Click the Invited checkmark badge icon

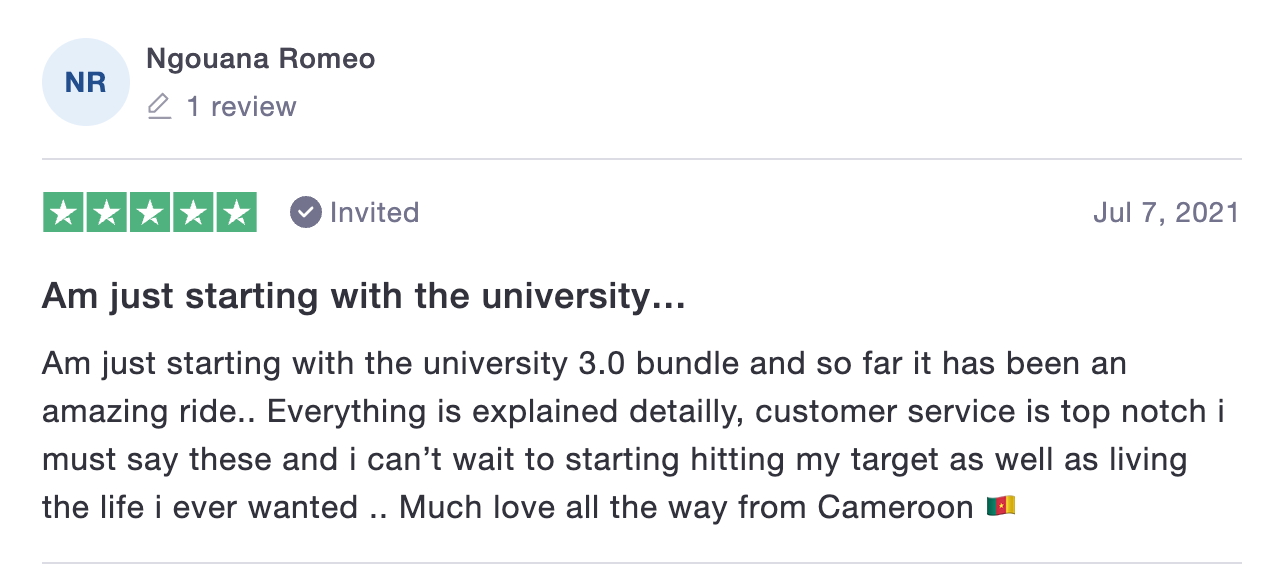click(x=305, y=212)
